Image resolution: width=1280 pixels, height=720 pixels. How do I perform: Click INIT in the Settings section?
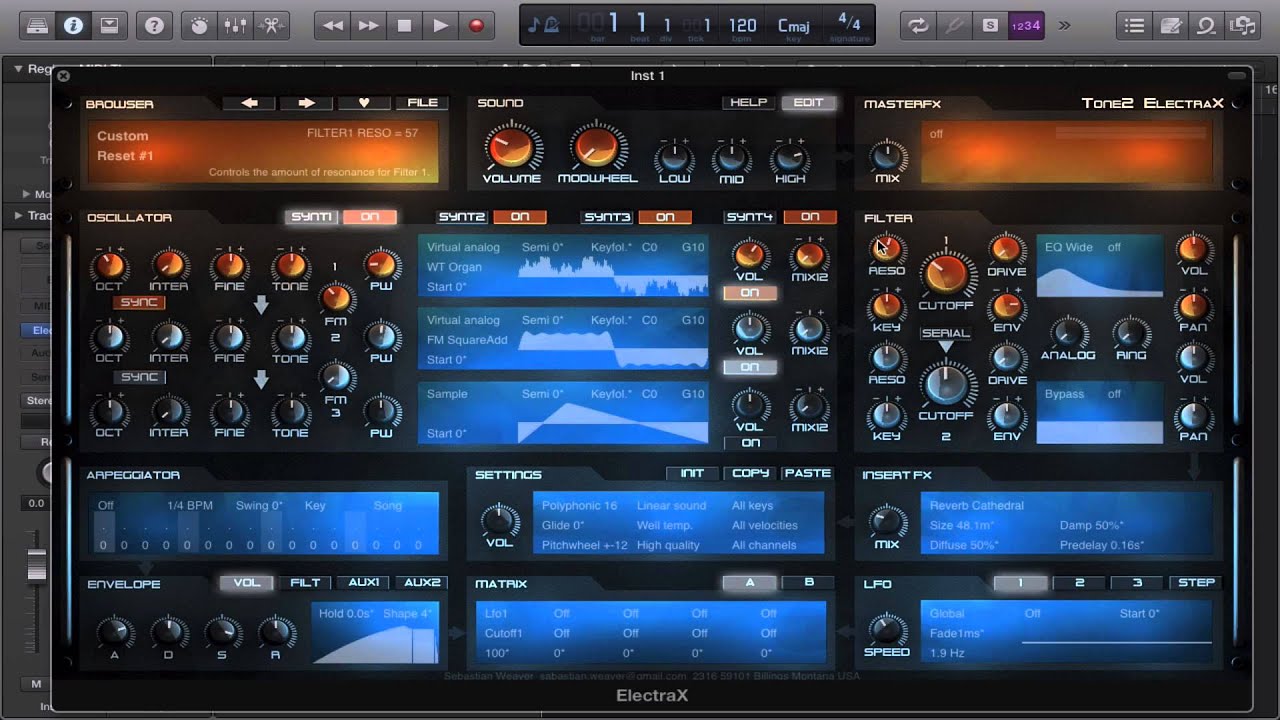692,473
